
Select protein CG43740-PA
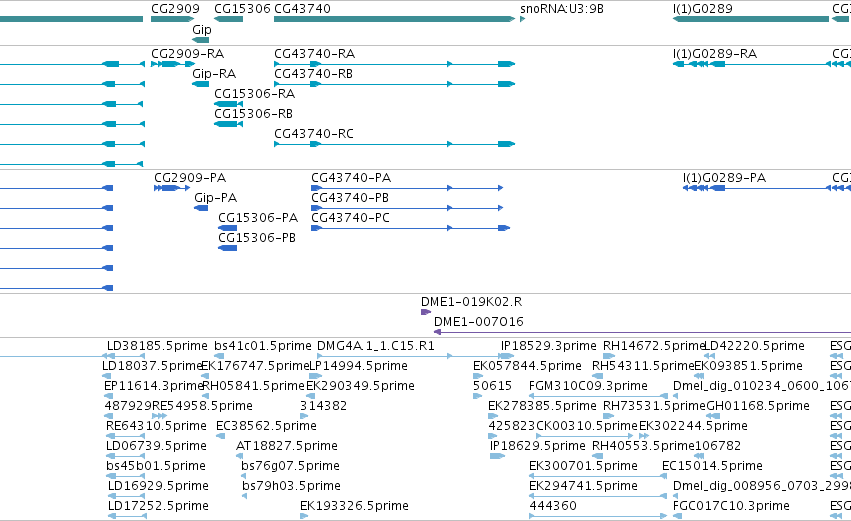click(351, 178)
